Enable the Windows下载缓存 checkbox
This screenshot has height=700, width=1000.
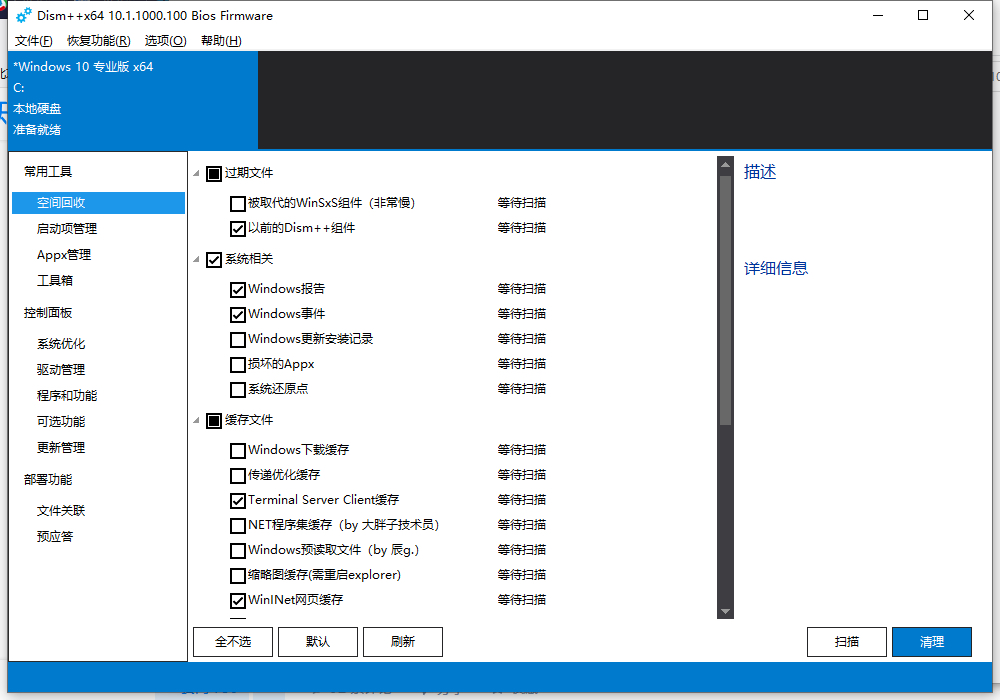click(x=237, y=450)
